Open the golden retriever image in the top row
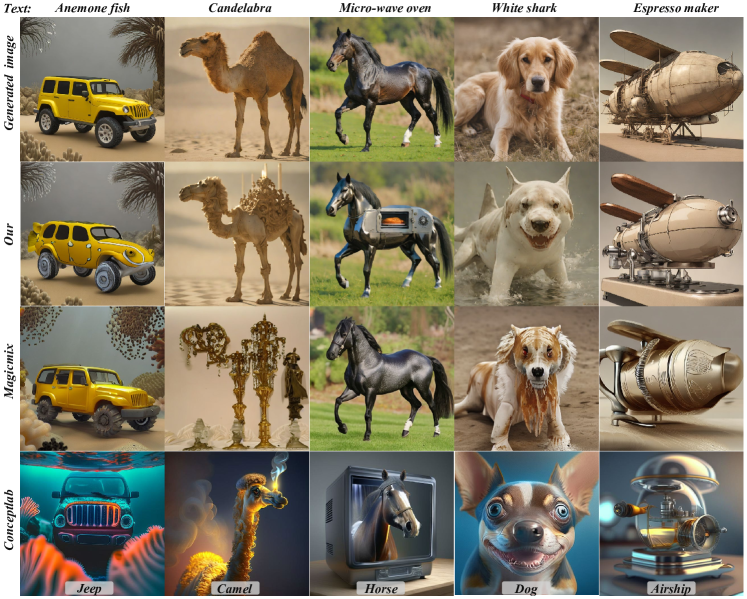This screenshot has width=747, height=599. [x=526, y=90]
